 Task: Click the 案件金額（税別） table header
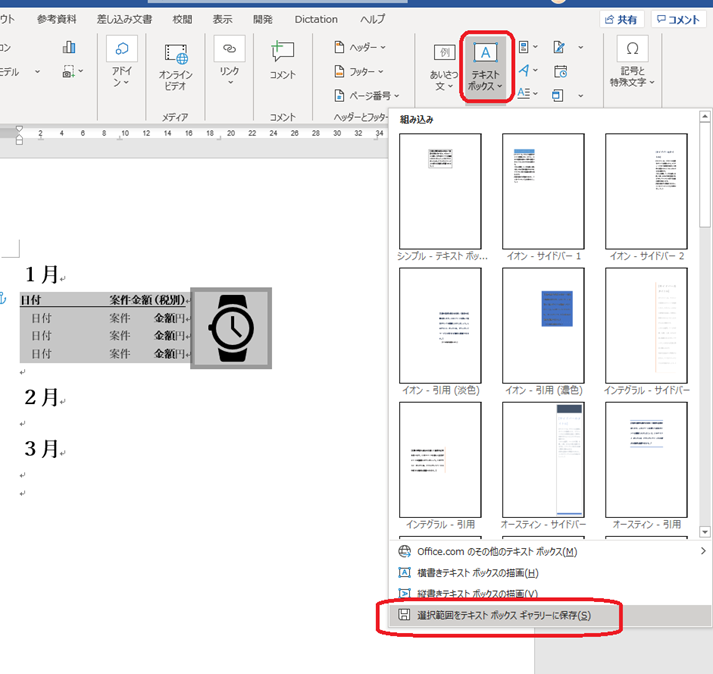(147, 300)
